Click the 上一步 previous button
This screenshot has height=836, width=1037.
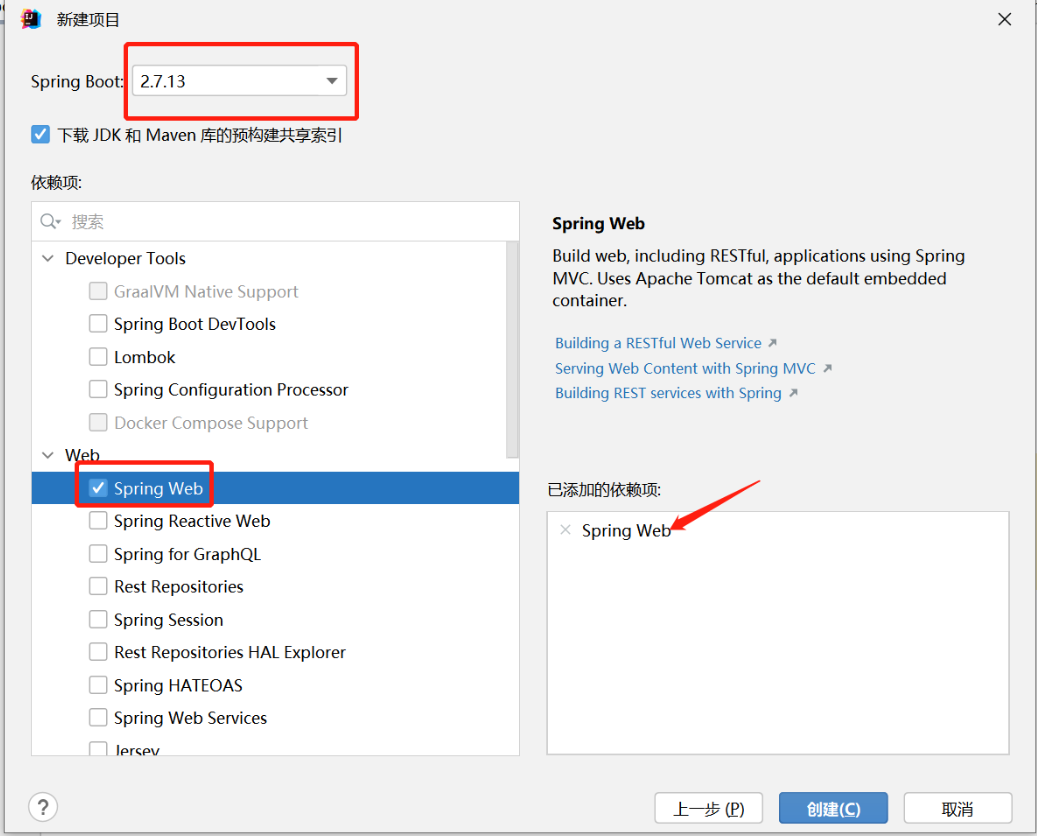coord(708,808)
